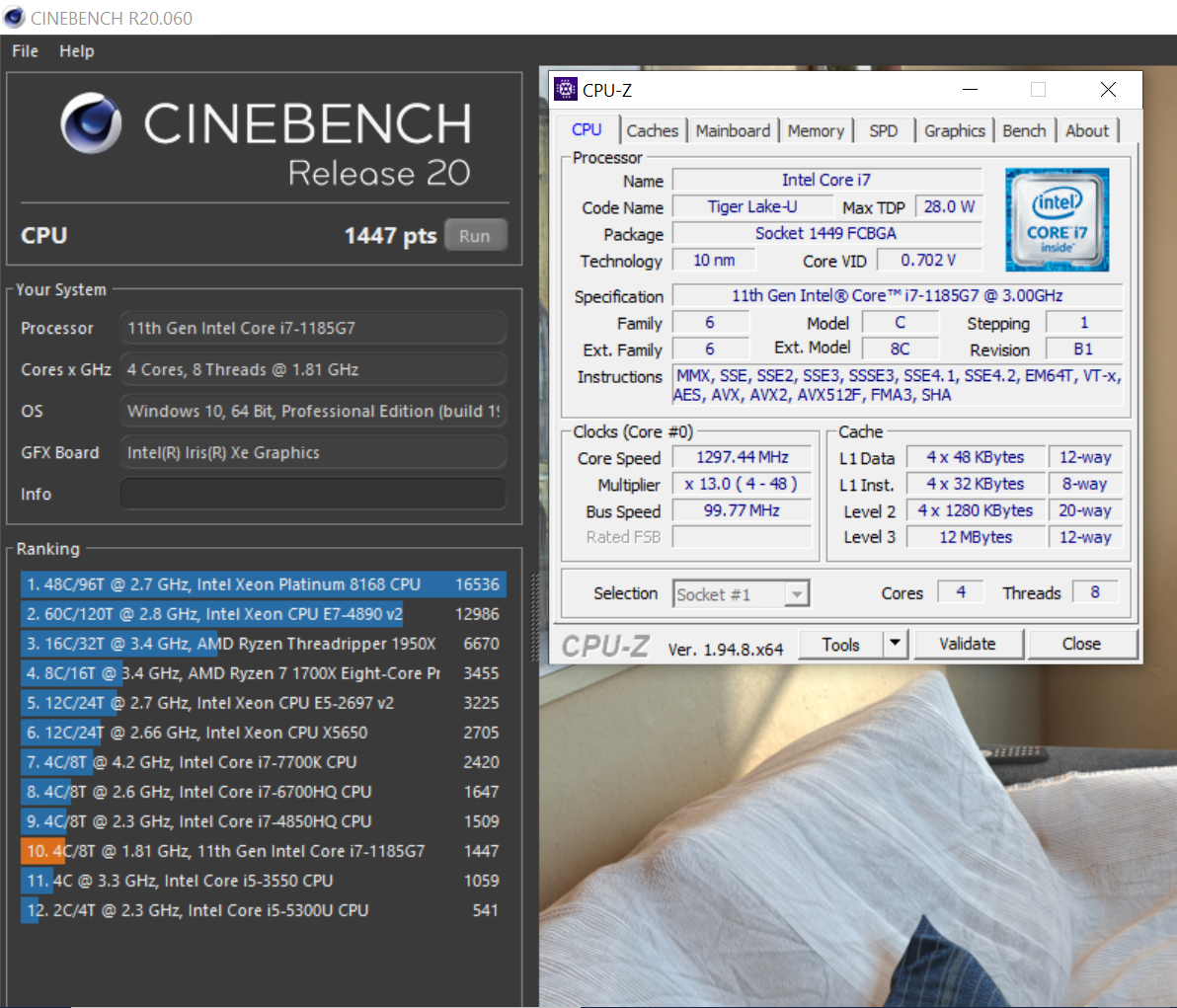The image size is (1177, 1008).
Task: Open the Graphics tab
Action: pos(954,130)
